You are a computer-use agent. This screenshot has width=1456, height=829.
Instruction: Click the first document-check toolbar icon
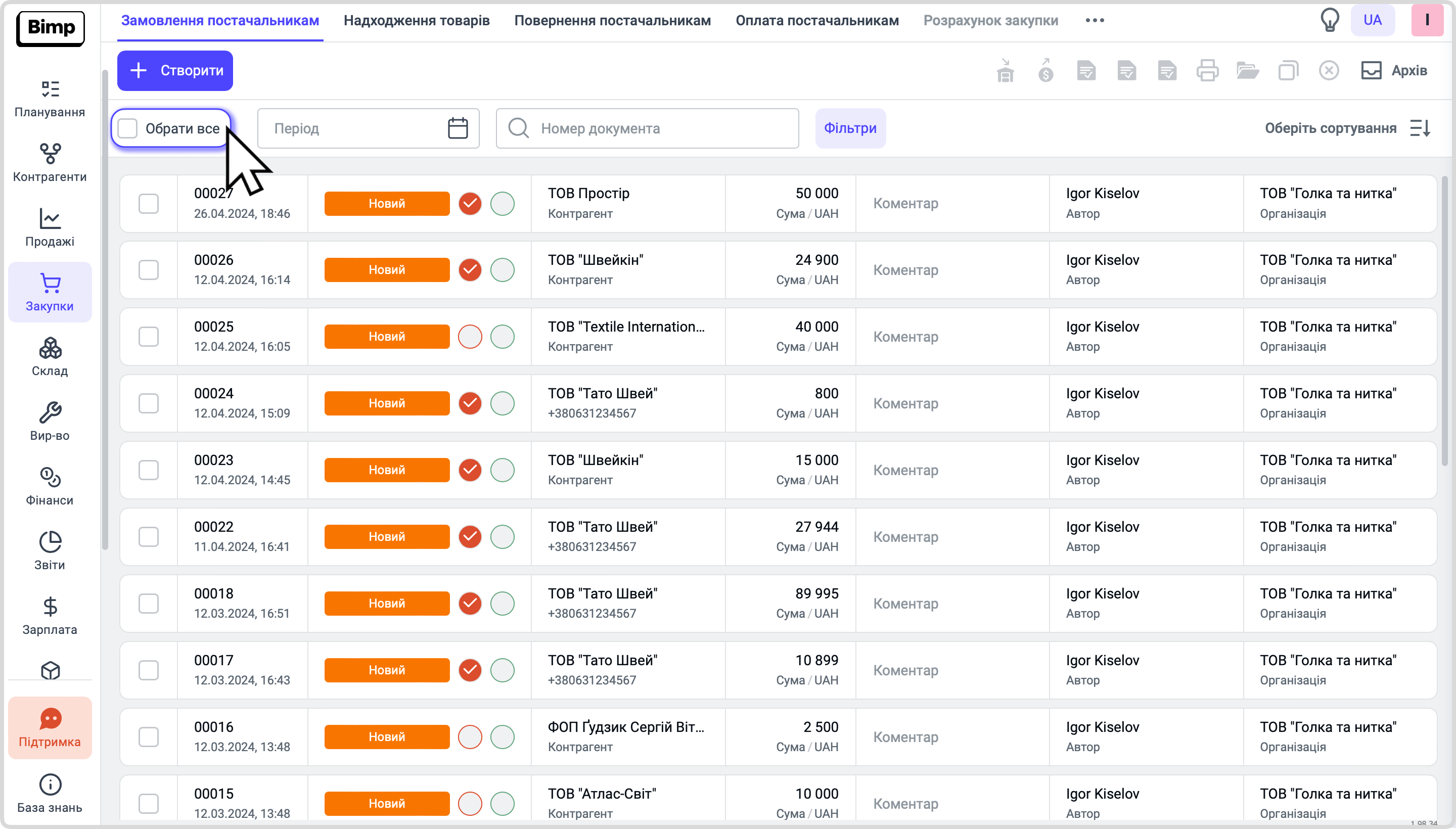point(1086,71)
